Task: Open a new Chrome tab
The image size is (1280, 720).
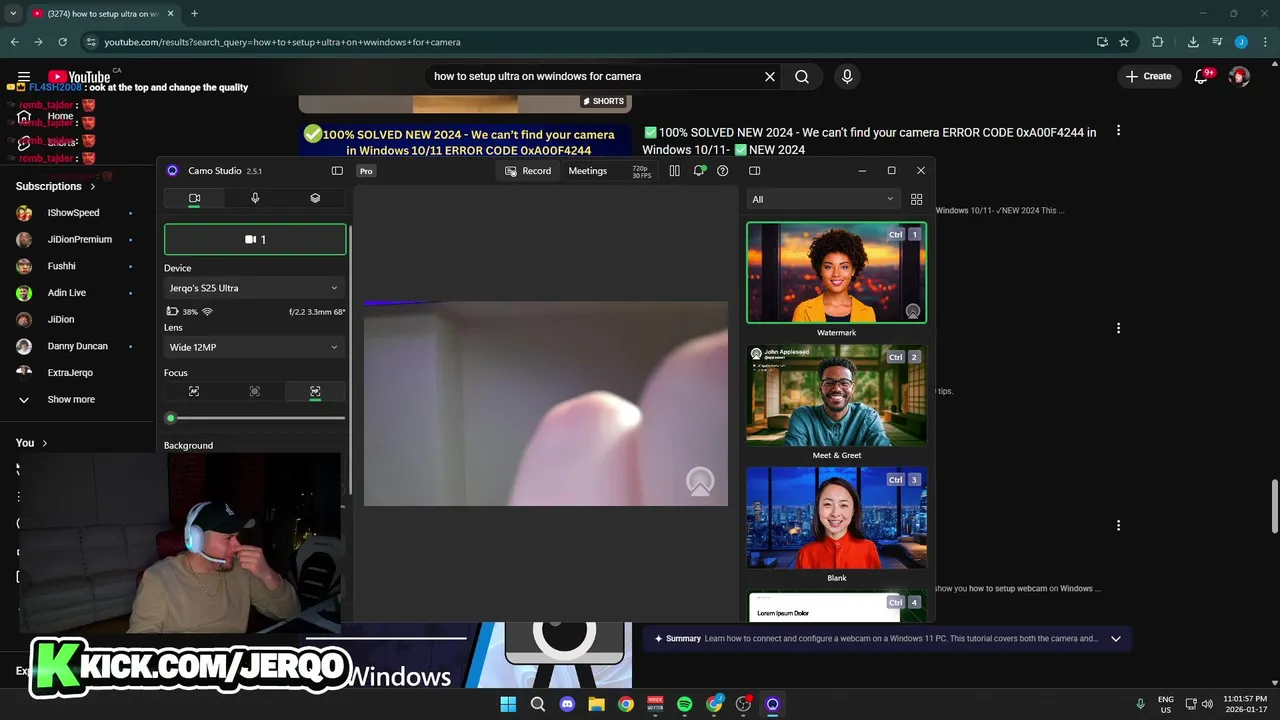Action: click(x=194, y=14)
